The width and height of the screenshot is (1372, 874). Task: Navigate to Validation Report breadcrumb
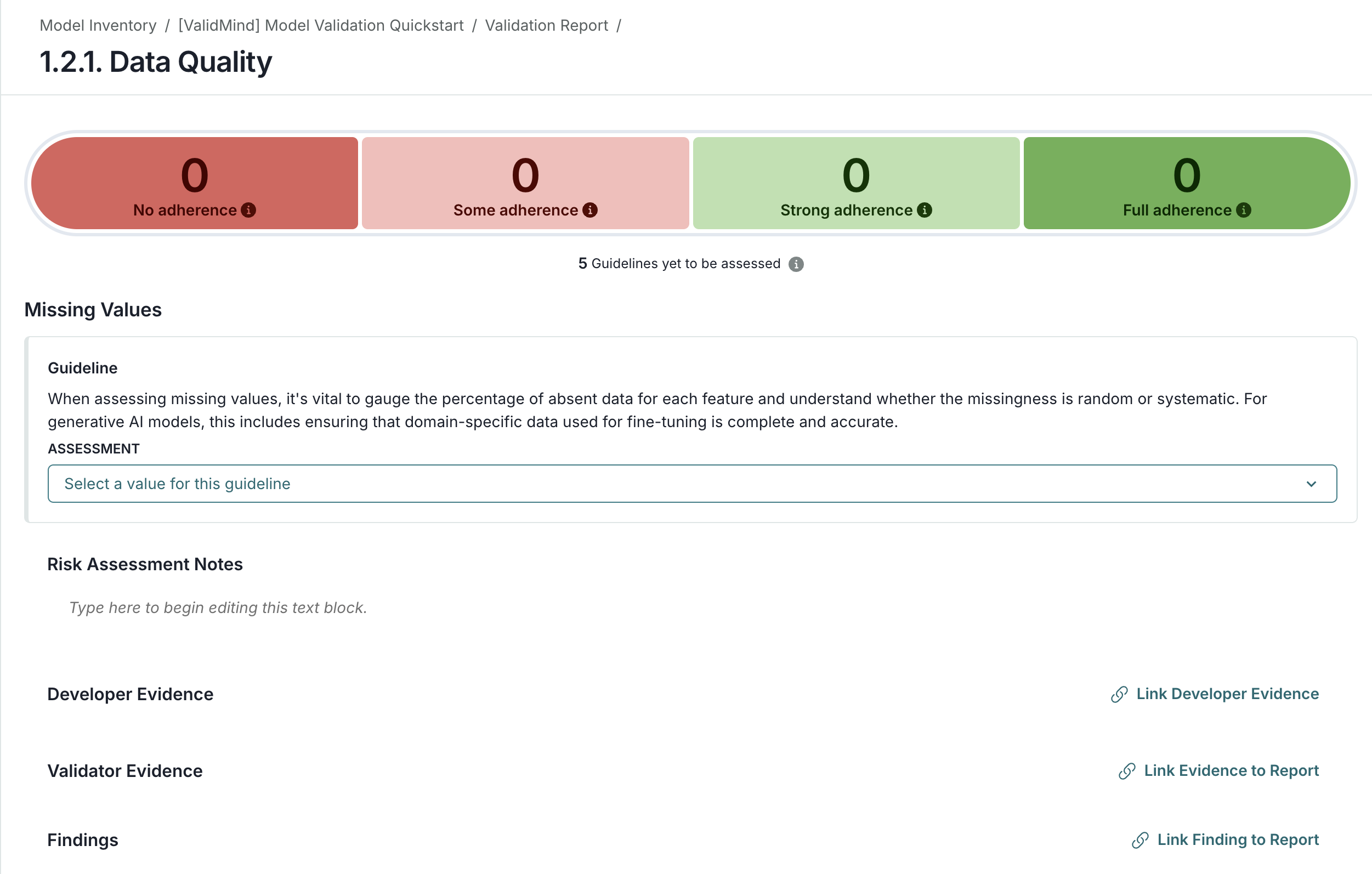(x=546, y=26)
